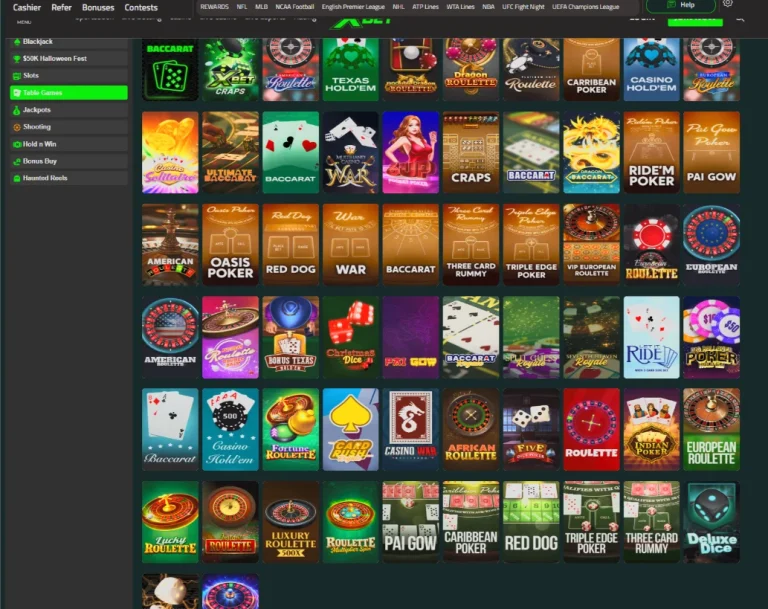Open the Bonus Buy category
The image size is (768, 609).
pos(69,161)
